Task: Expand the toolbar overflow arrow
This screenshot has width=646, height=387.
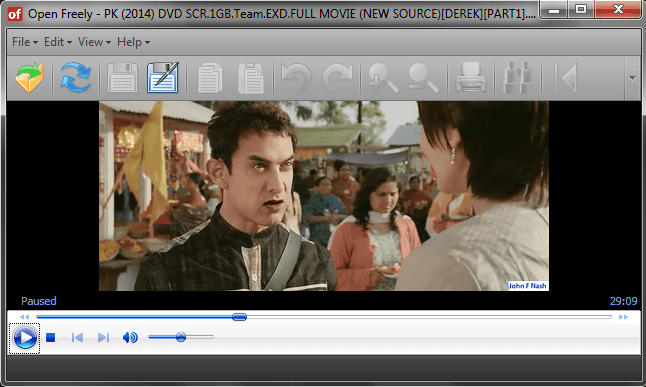Action: click(x=632, y=78)
